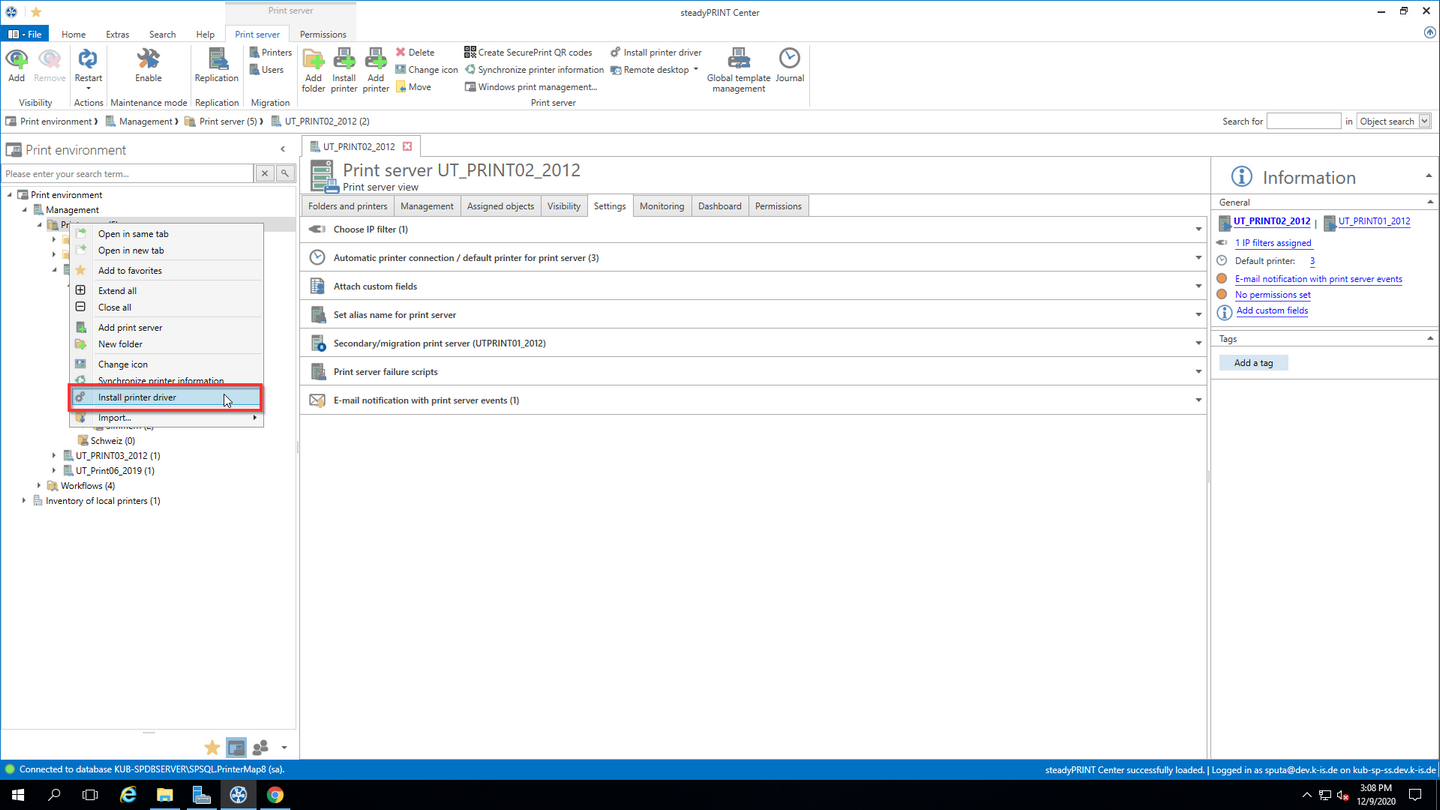The height and width of the screenshot is (810, 1440).
Task: Click the Restart action icon
Action: (88, 65)
